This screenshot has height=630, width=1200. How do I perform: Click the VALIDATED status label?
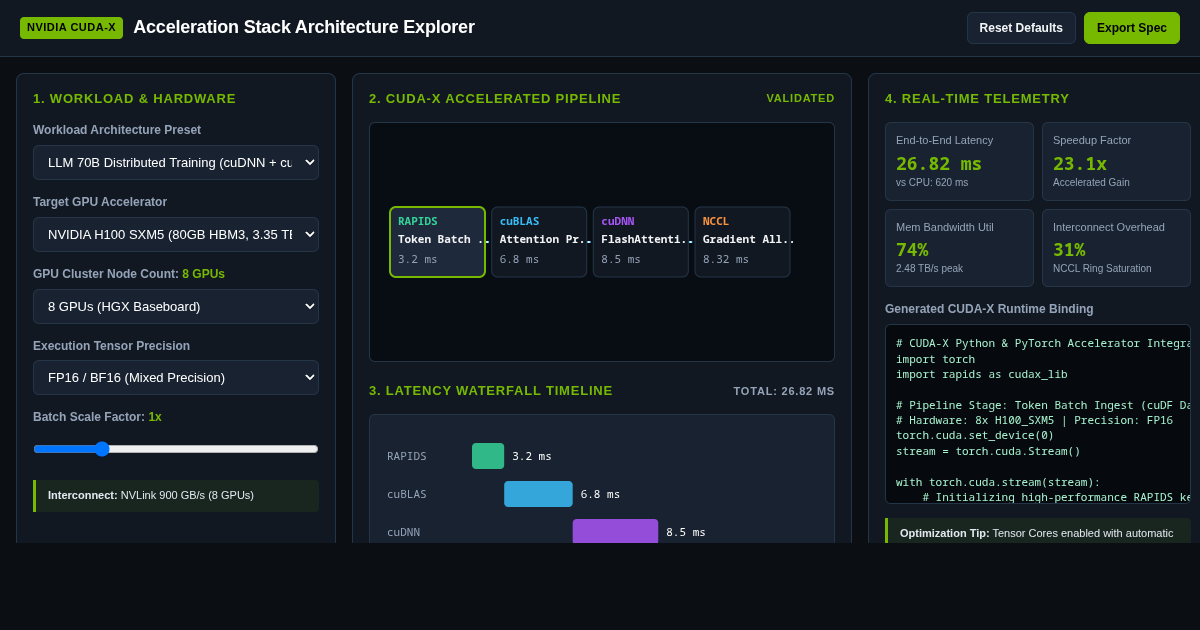point(800,98)
